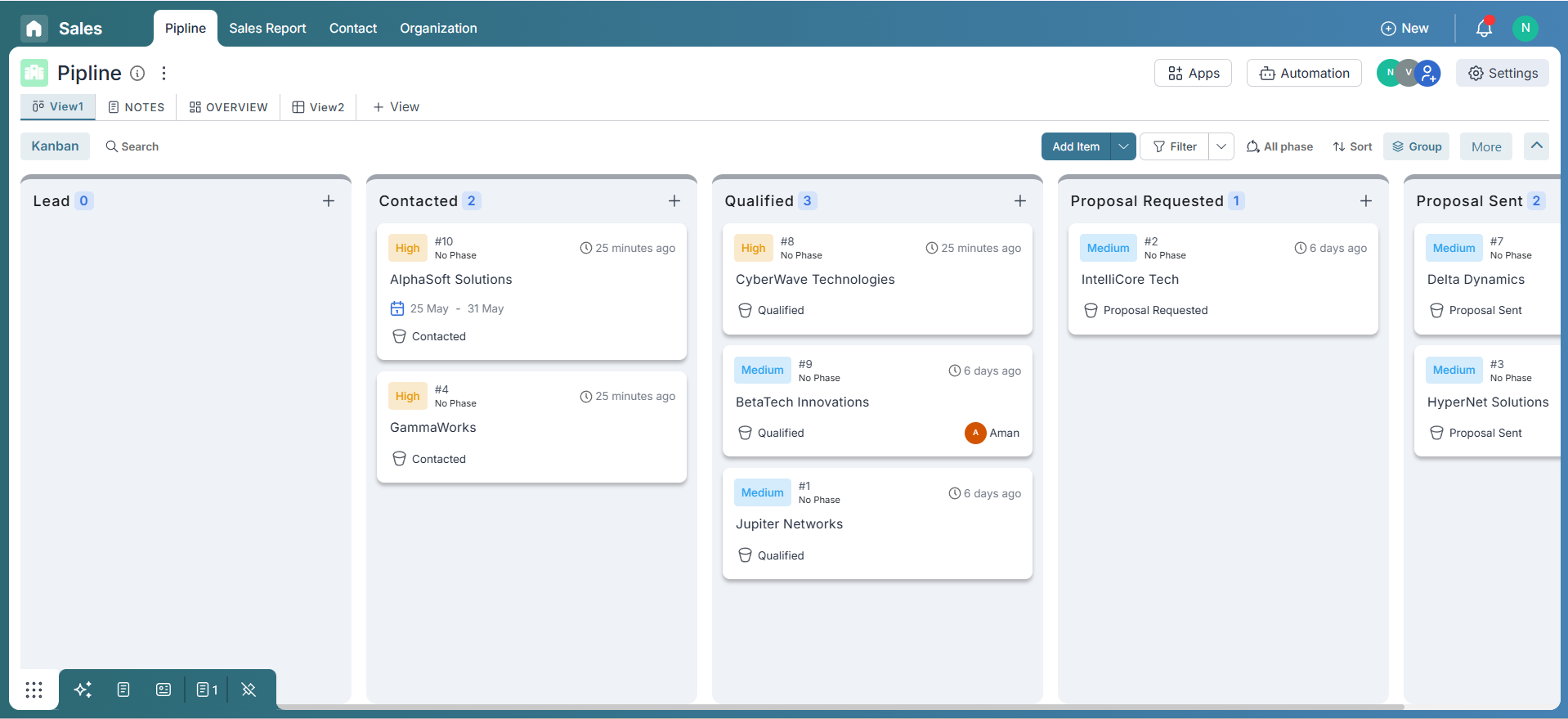Open the apps grid launcher icon

coord(34,690)
